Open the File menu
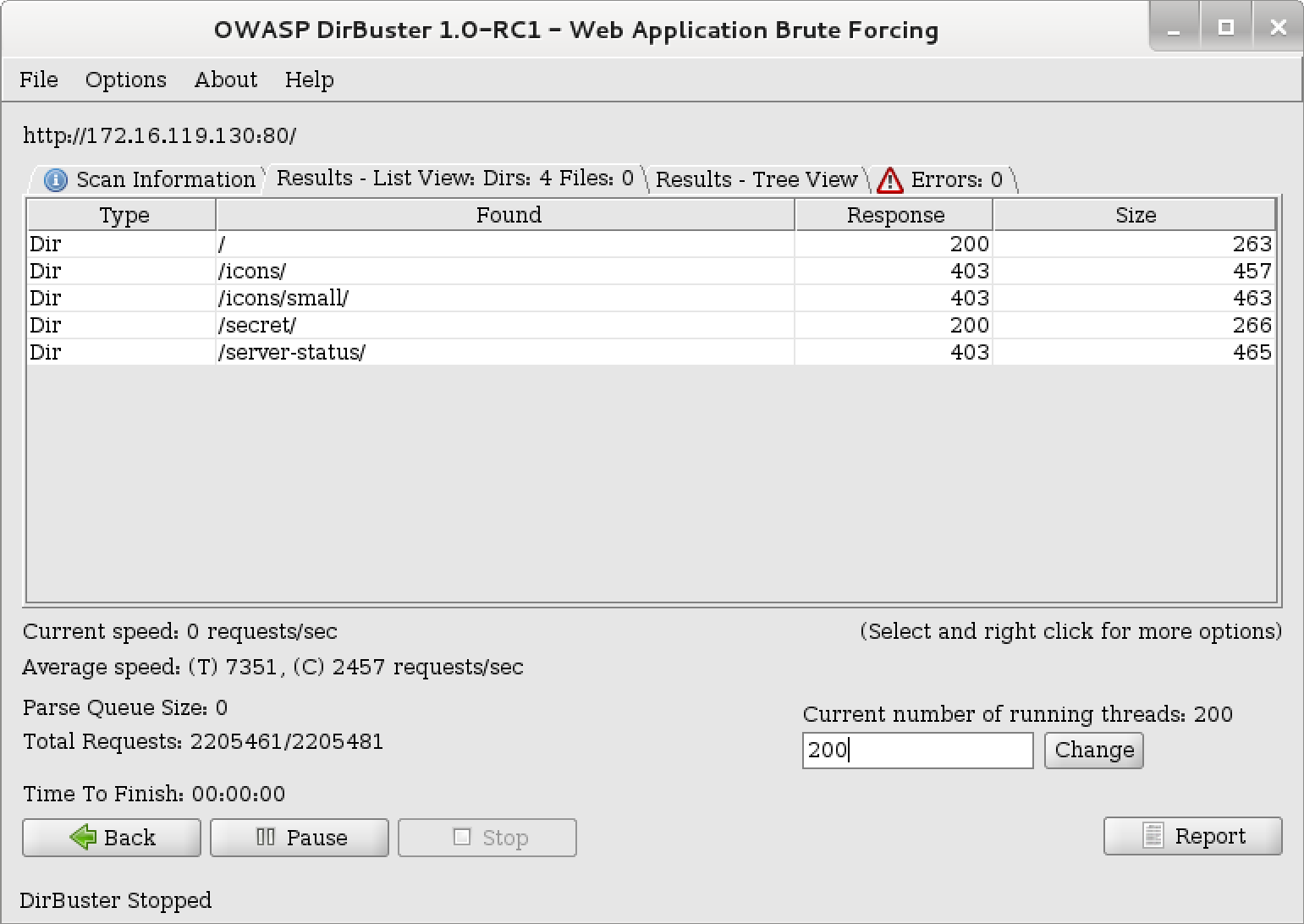This screenshot has height=924, width=1304. [x=39, y=80]
